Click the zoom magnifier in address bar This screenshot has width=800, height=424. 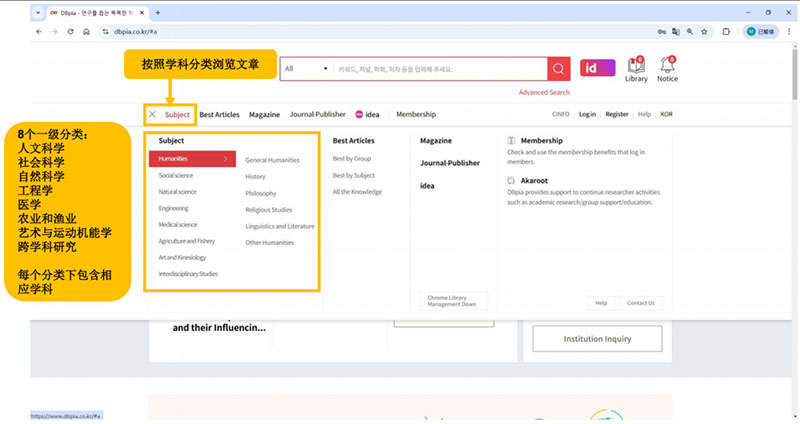(x=690, y=32)
